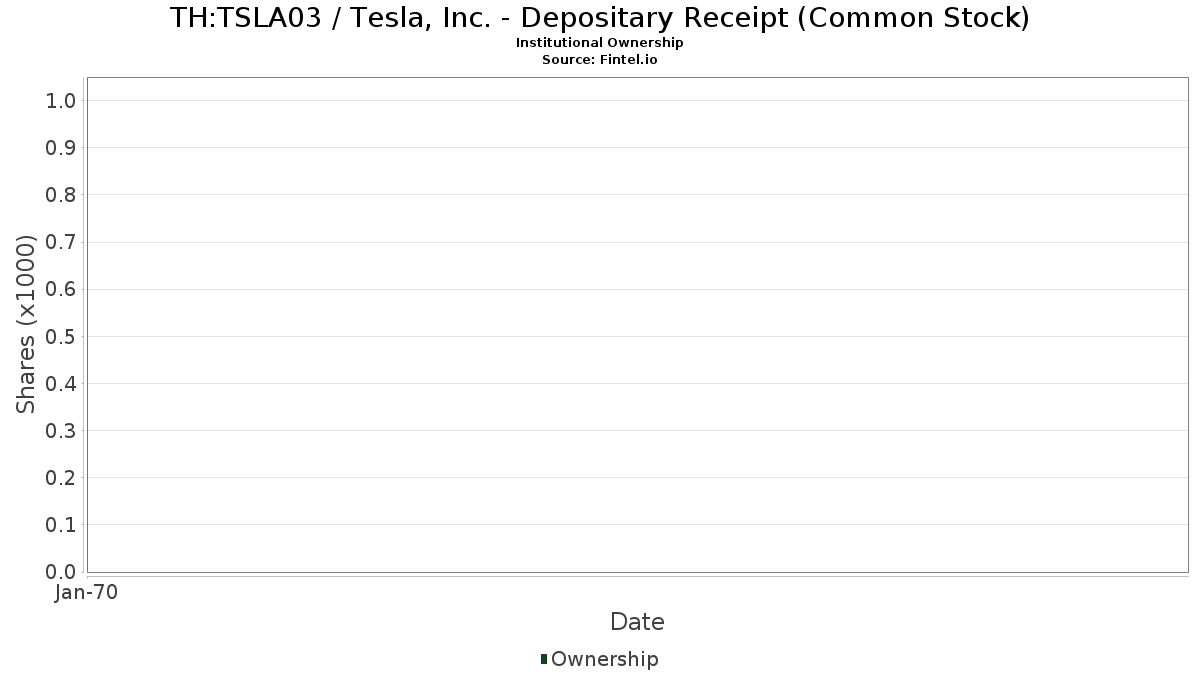The image size is (1200, 675).
Task: Click the TH:TSLA03 Tesla chart title
Action: click(x=600, y=17)
